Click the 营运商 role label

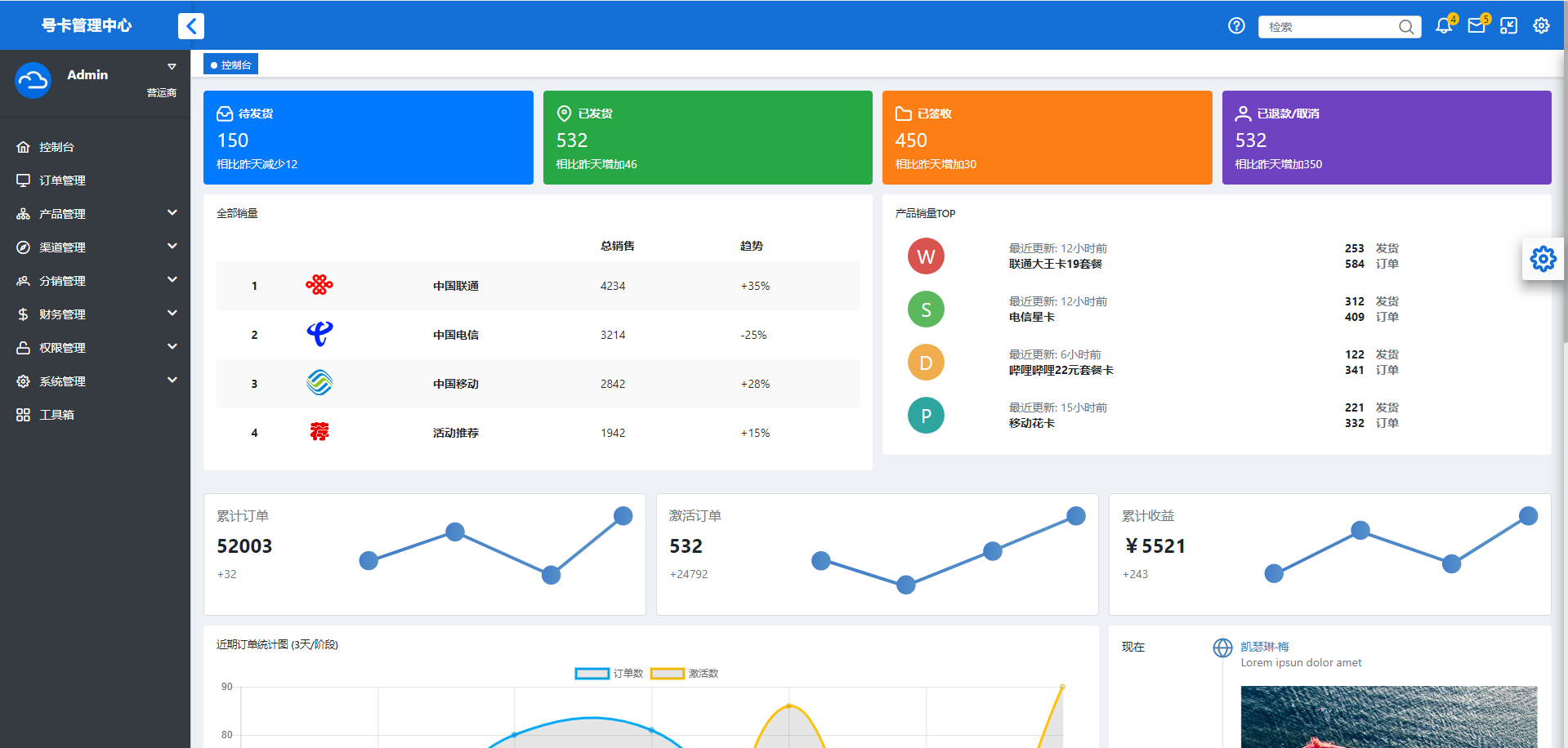(x=162, y=93)
